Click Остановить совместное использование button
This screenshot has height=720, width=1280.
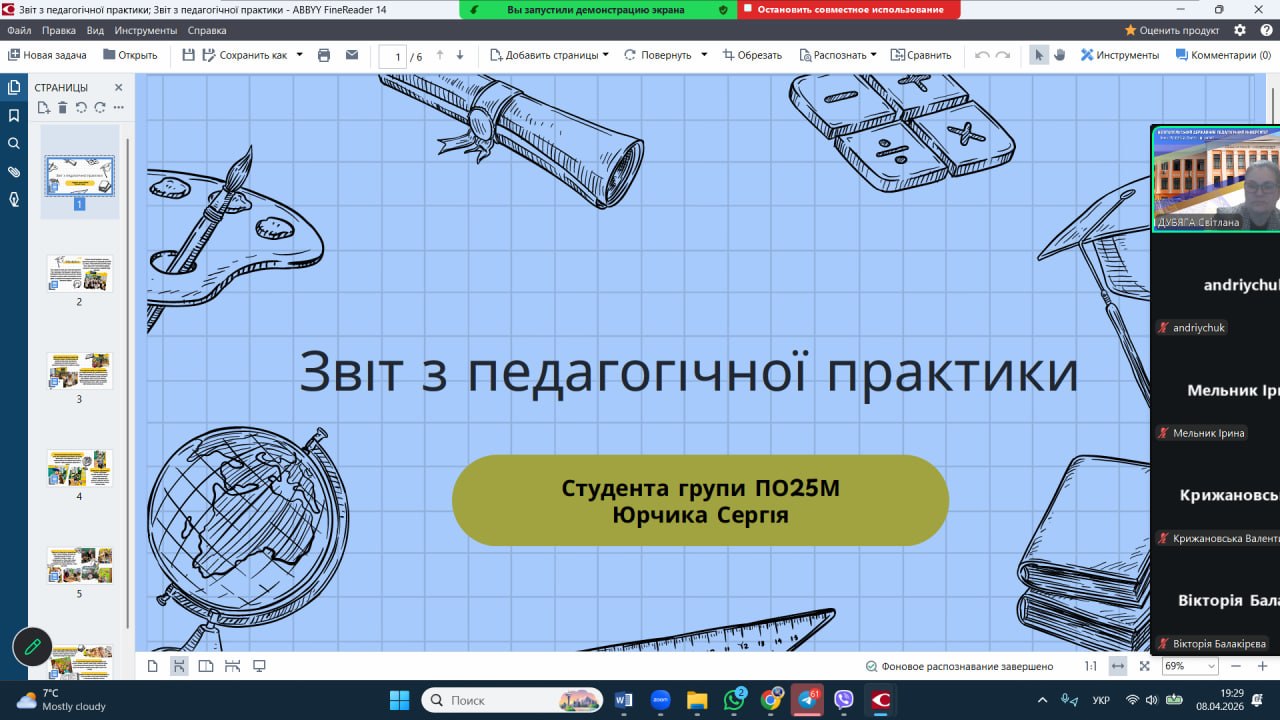849,9
